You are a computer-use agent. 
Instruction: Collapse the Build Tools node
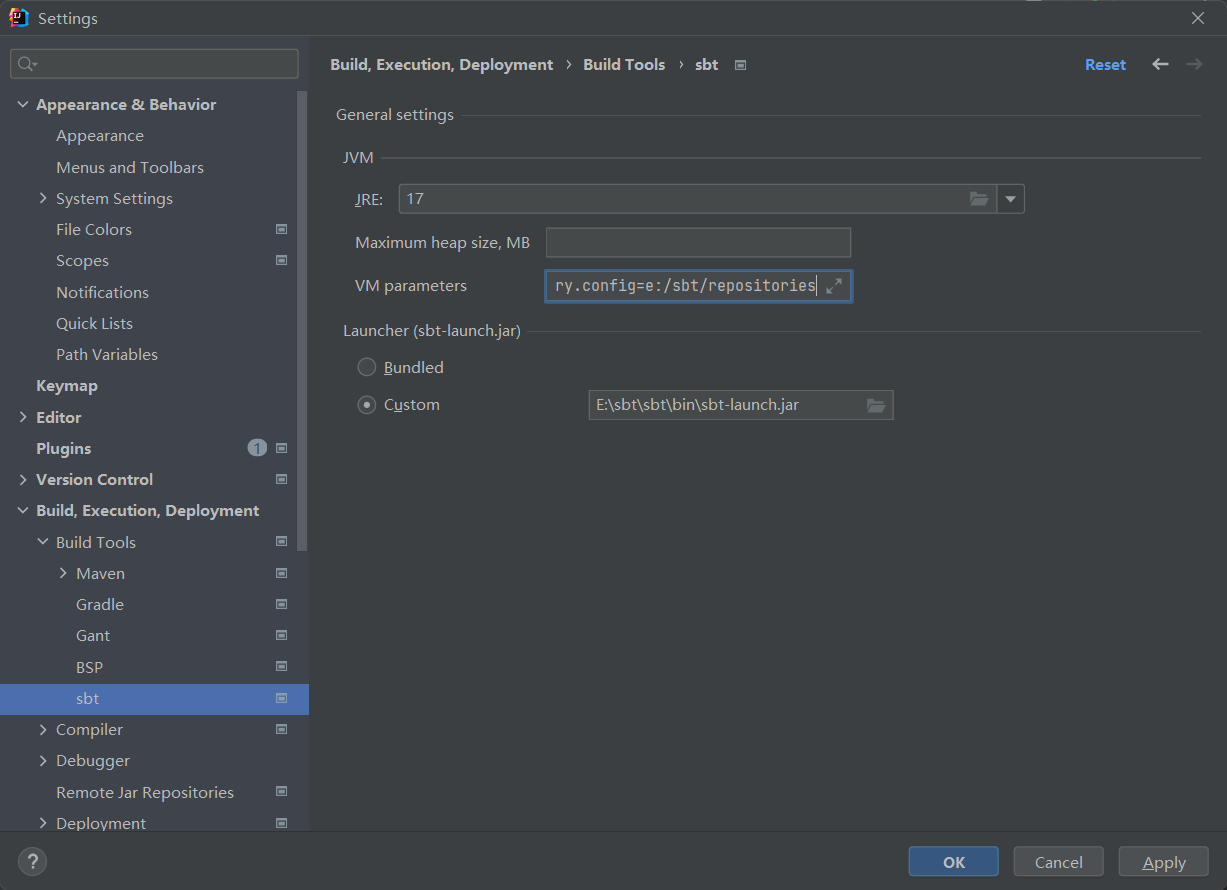(43, 542)
